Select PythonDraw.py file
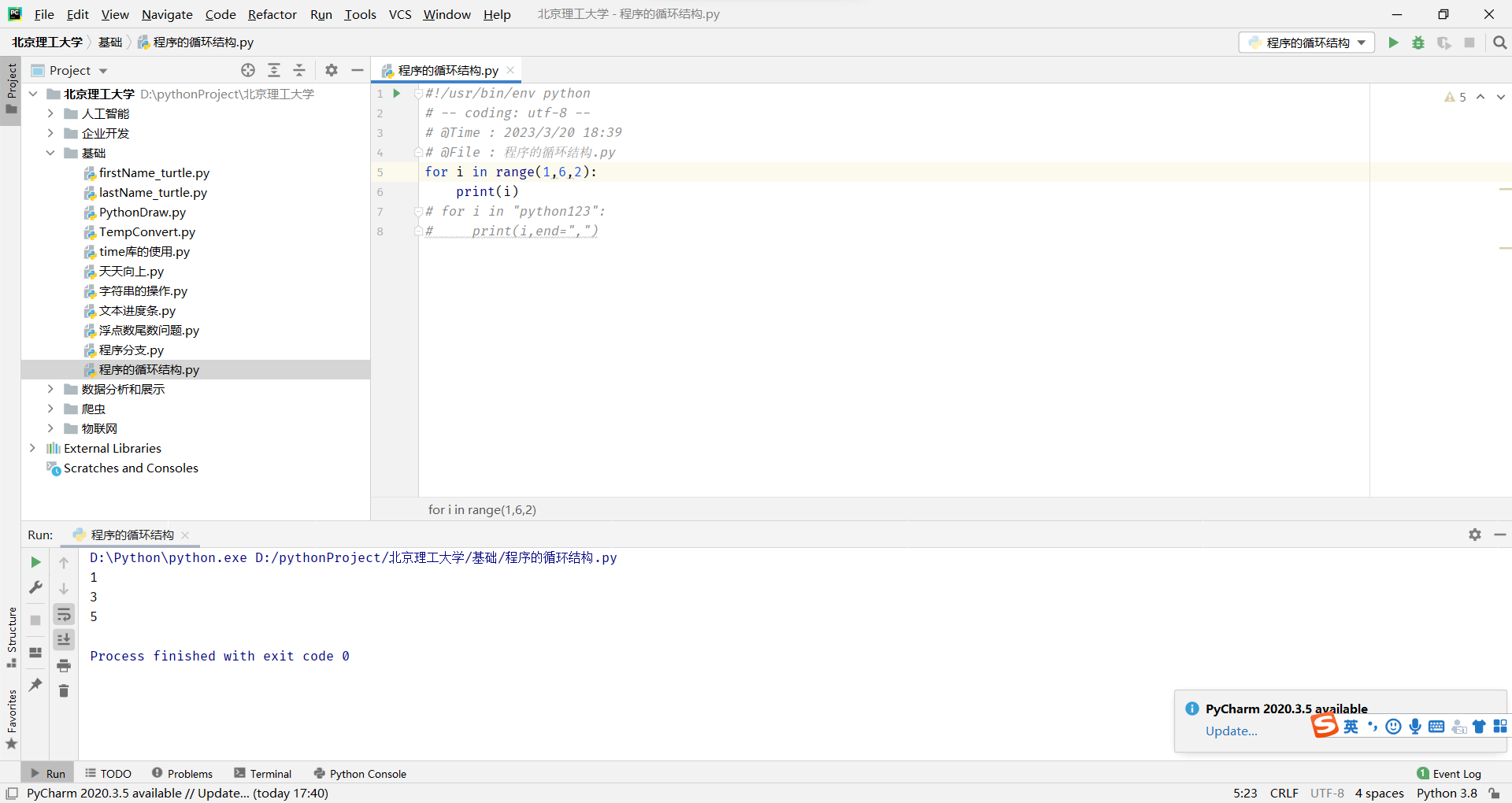 [142, 212]
